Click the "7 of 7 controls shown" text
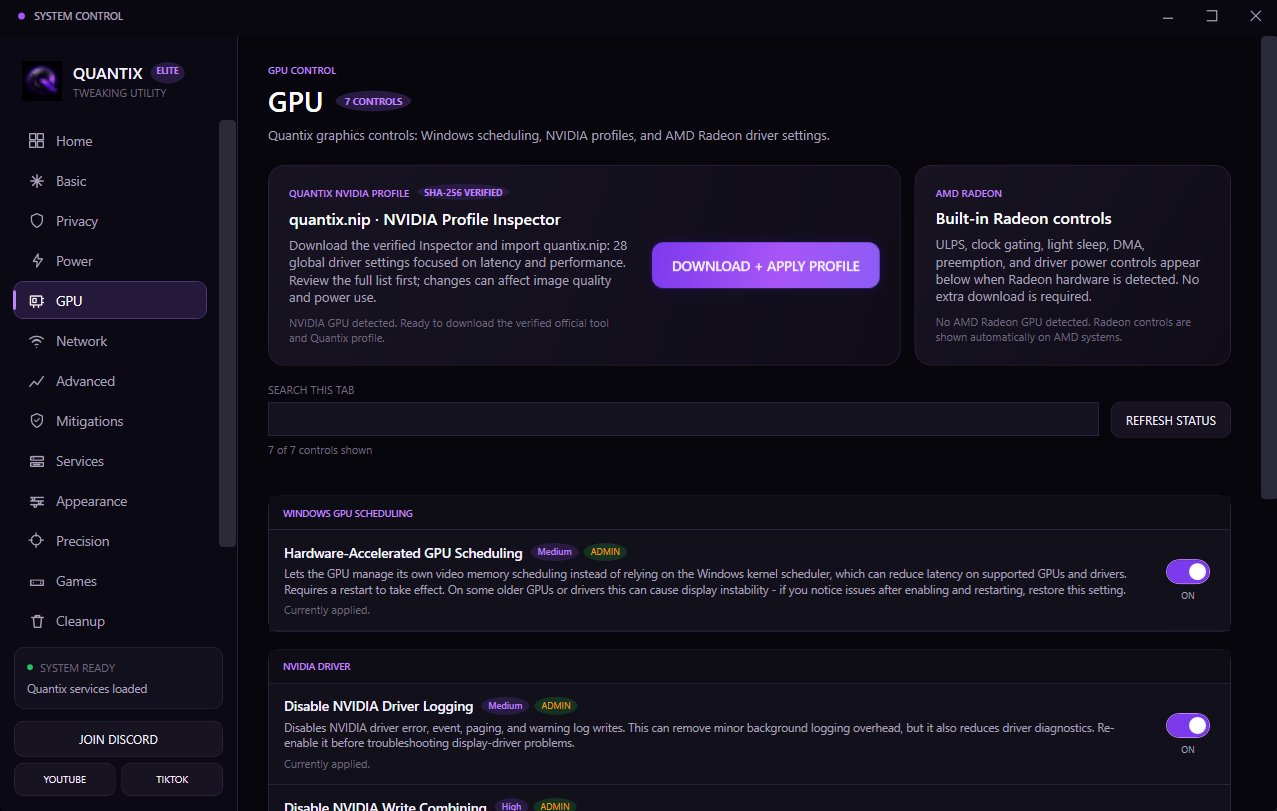Screen dimensions: 1277x811 click(320, 450)
